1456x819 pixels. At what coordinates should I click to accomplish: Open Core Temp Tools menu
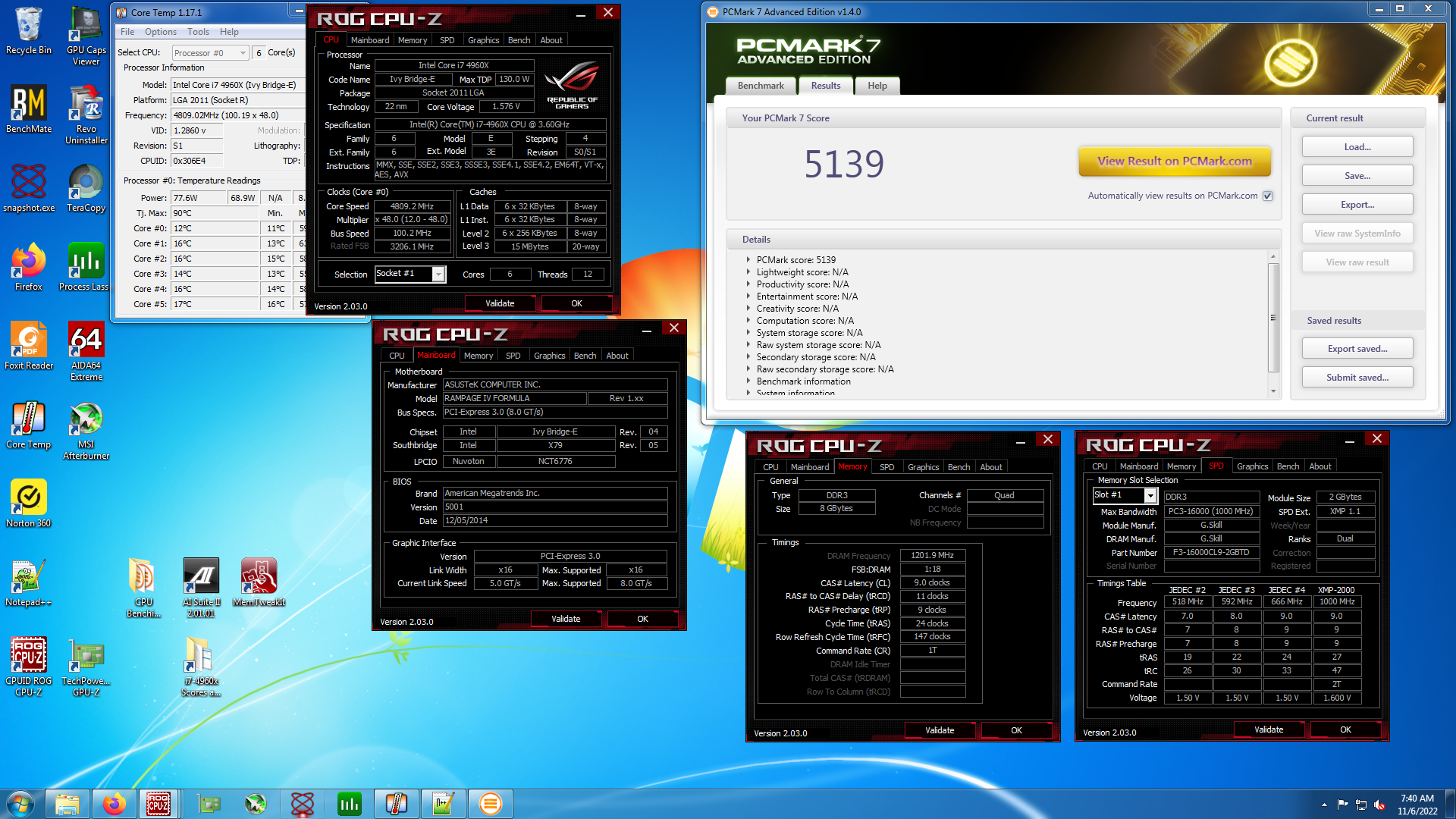point(198,32)
